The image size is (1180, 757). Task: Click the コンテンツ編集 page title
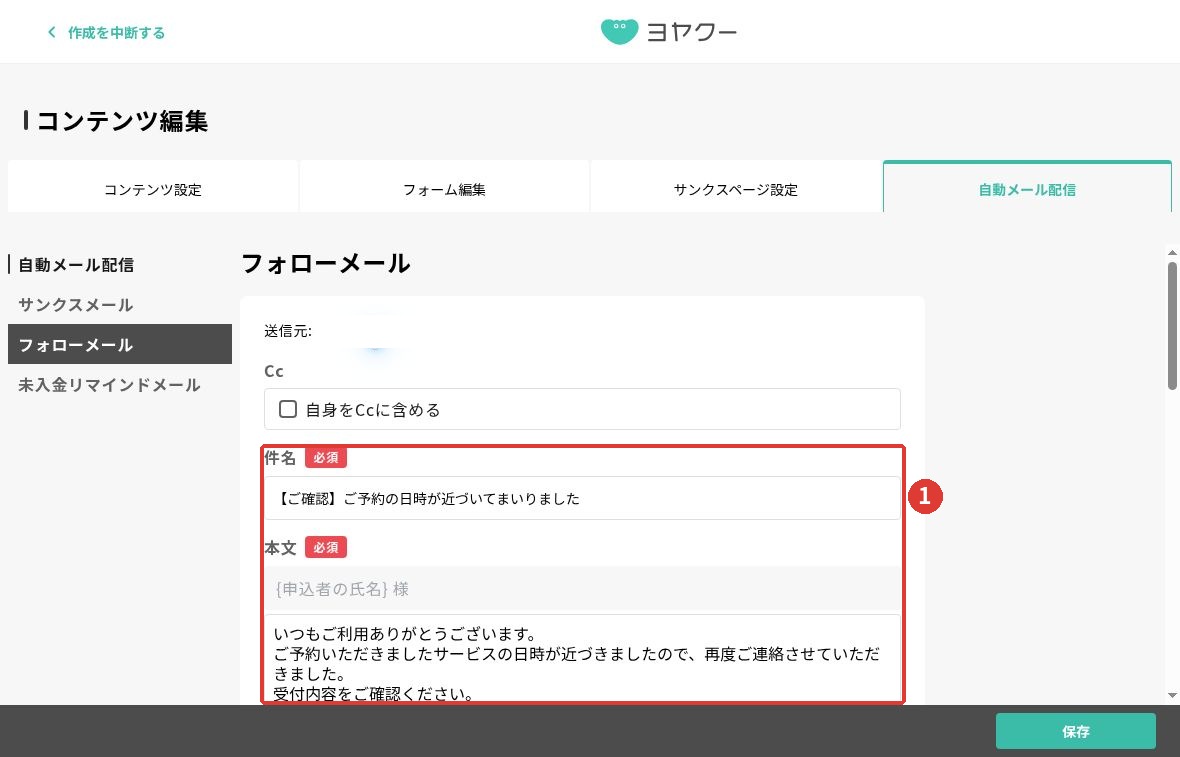point(122,121)
